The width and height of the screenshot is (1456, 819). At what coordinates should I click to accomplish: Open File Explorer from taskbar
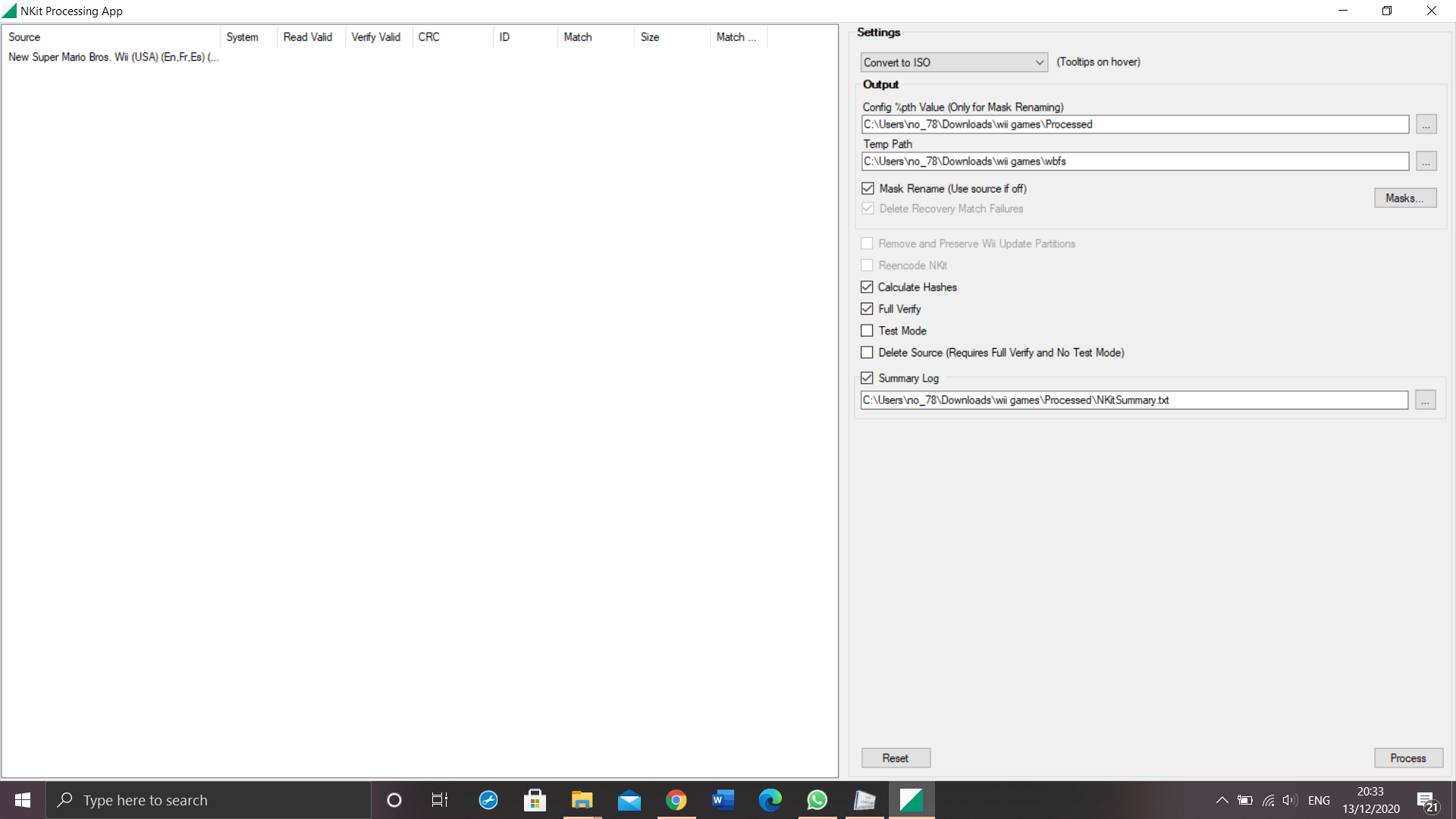tap(582, 800)
